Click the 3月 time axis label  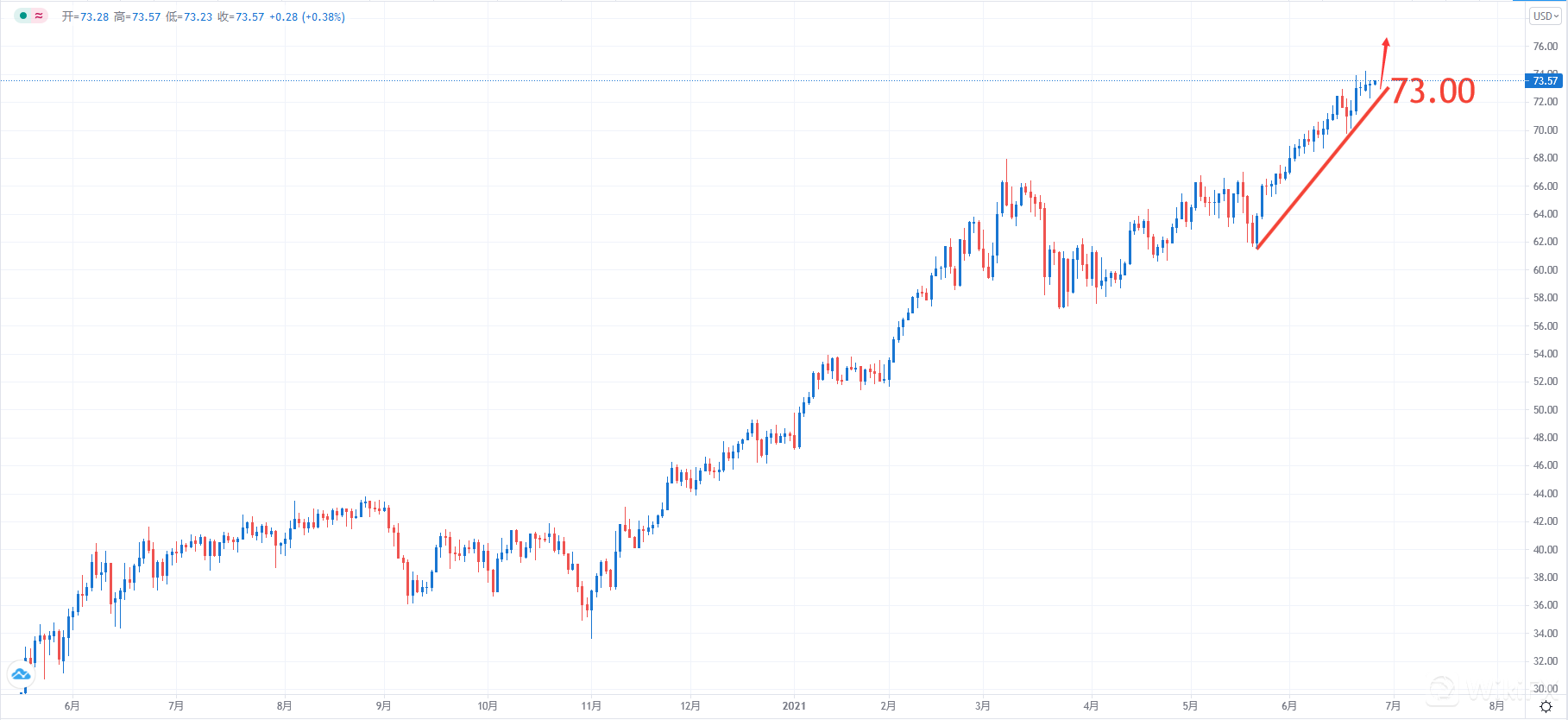pos(983,706)
